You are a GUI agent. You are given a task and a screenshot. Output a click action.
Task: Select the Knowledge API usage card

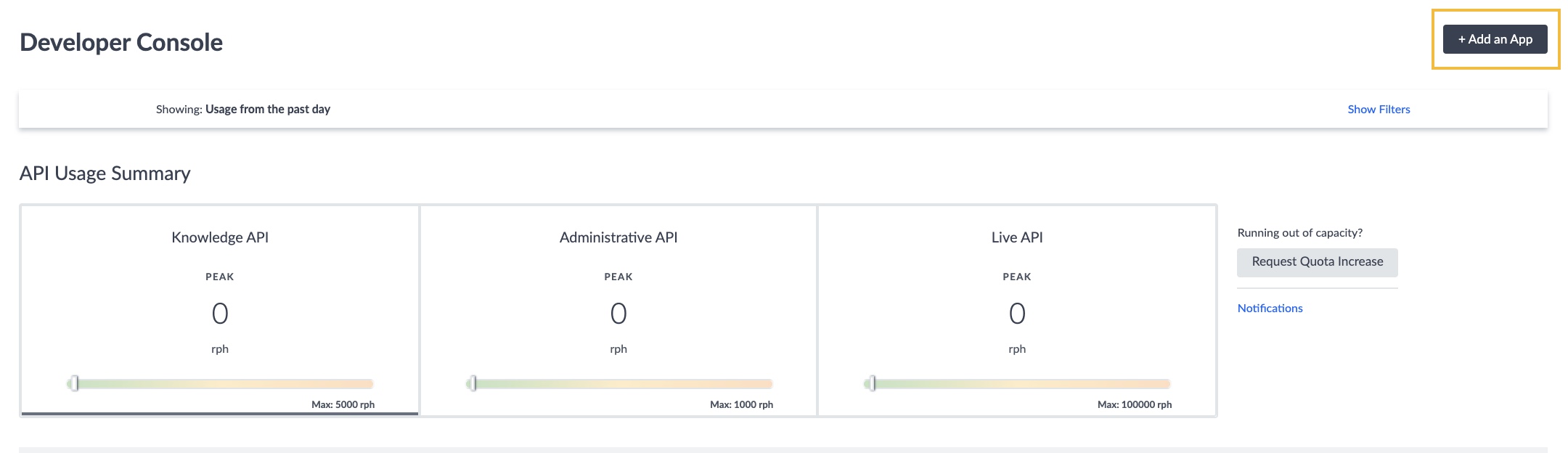pos(220,311)
